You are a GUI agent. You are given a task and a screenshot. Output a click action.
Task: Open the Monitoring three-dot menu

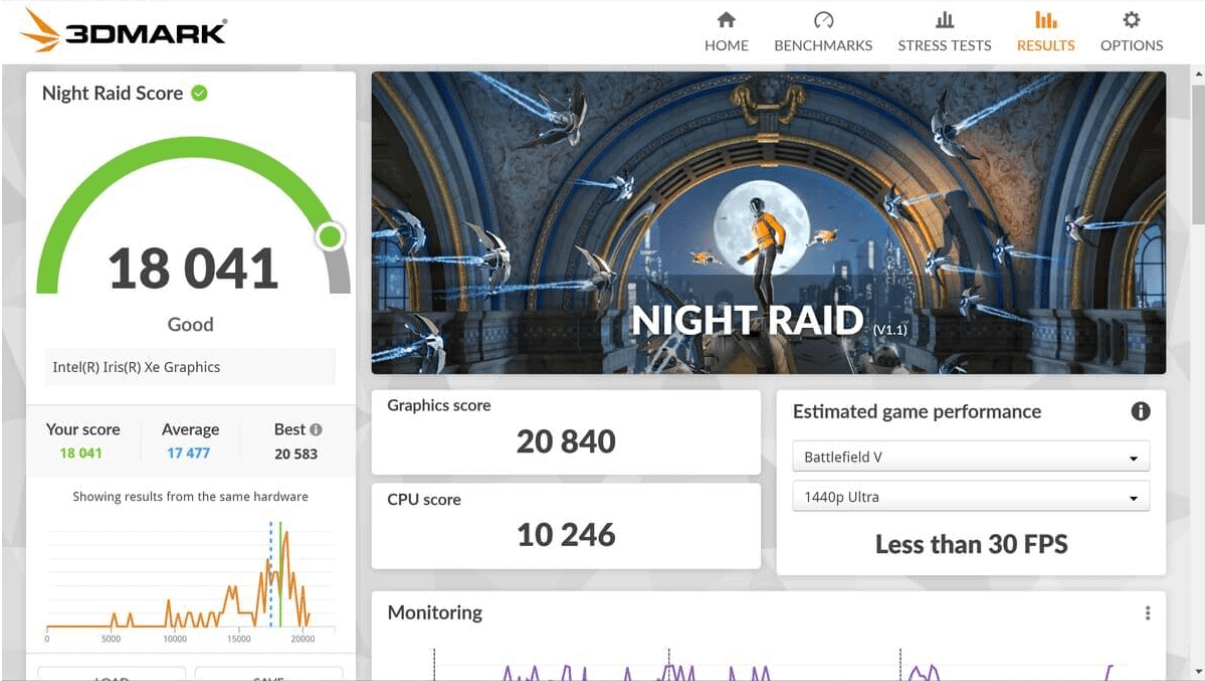1147,613
